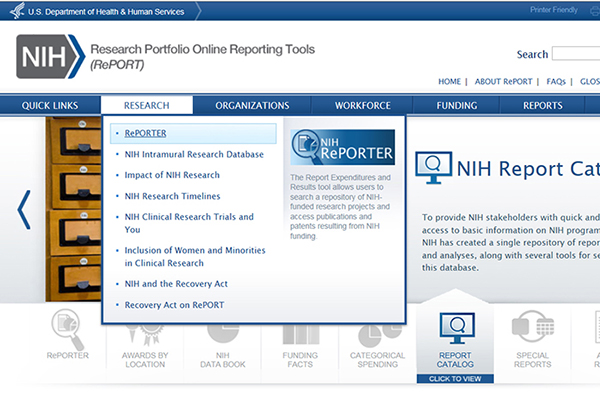Open the Quick Links menu
This screenshot has width=600, height=395.
50,105
